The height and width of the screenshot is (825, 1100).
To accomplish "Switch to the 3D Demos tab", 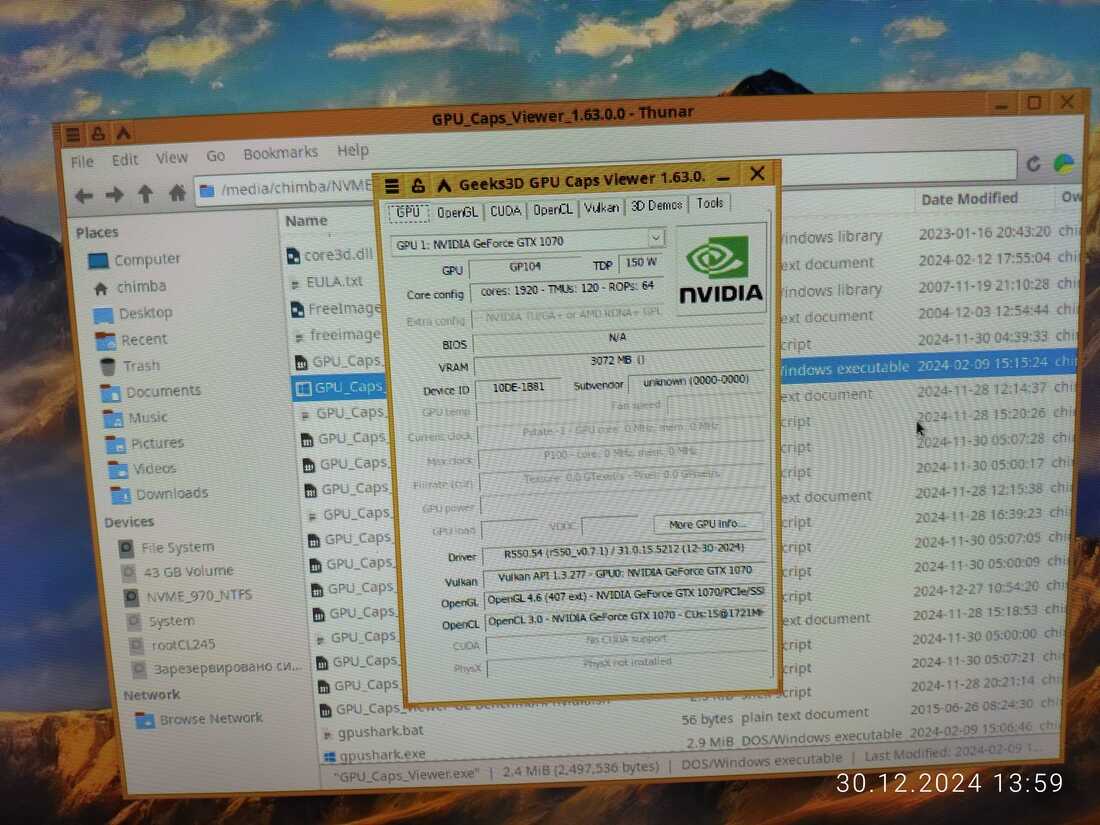I will click(x=656, y=205).
